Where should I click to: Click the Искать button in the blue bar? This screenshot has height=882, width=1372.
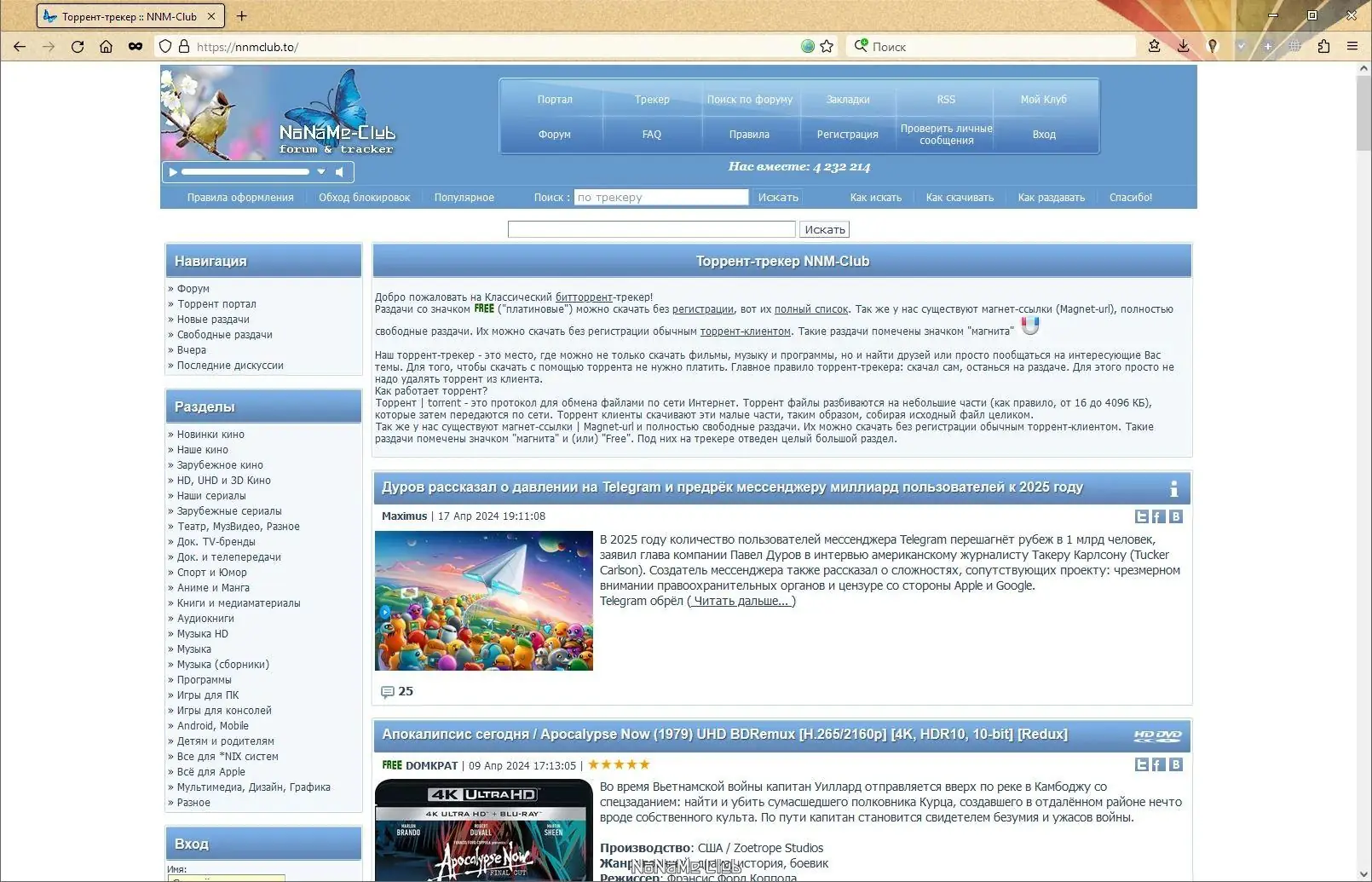coord(778,198)
